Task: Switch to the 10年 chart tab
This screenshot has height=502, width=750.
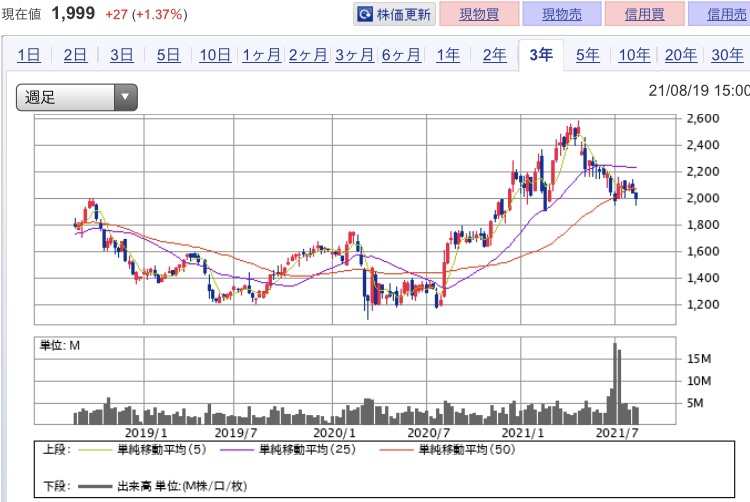Action: (x=634, y=55)
